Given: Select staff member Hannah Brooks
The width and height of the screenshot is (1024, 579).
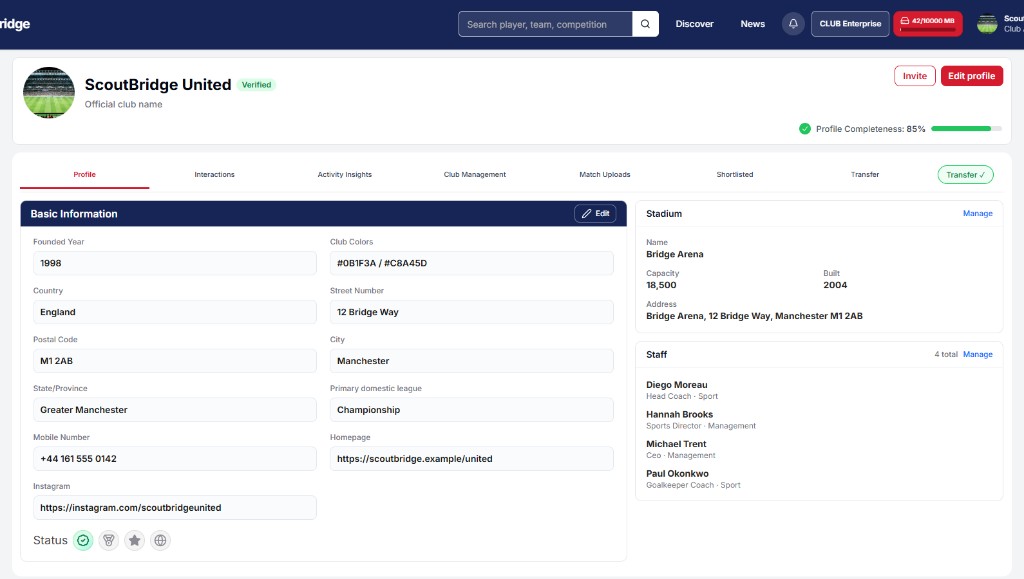Looking at the screenshot, I should click(x=679, y=415).
